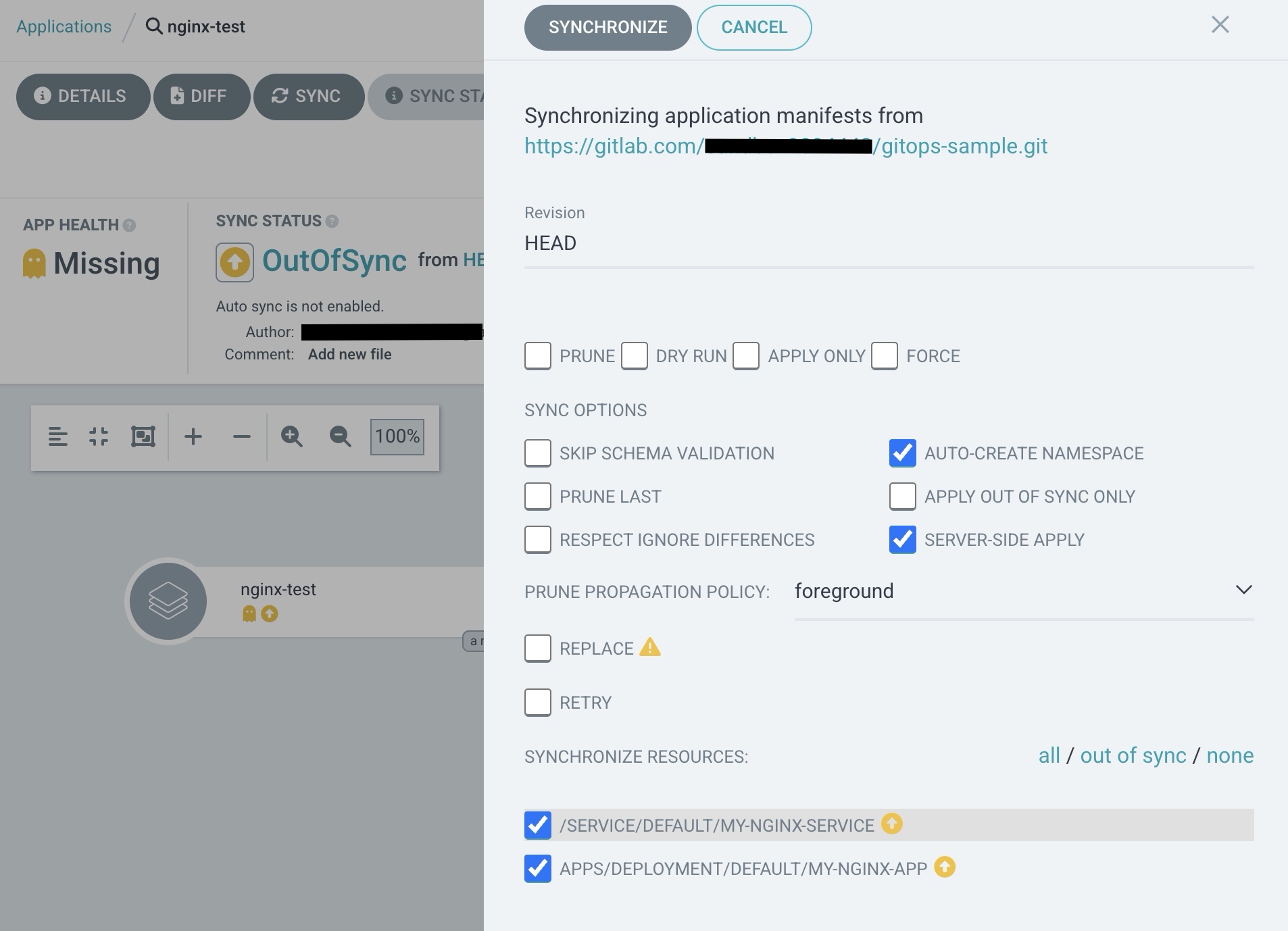Uncheck AUTO-CREATE NAMESPACE option
1288x931 pixels.
point(903,453)
